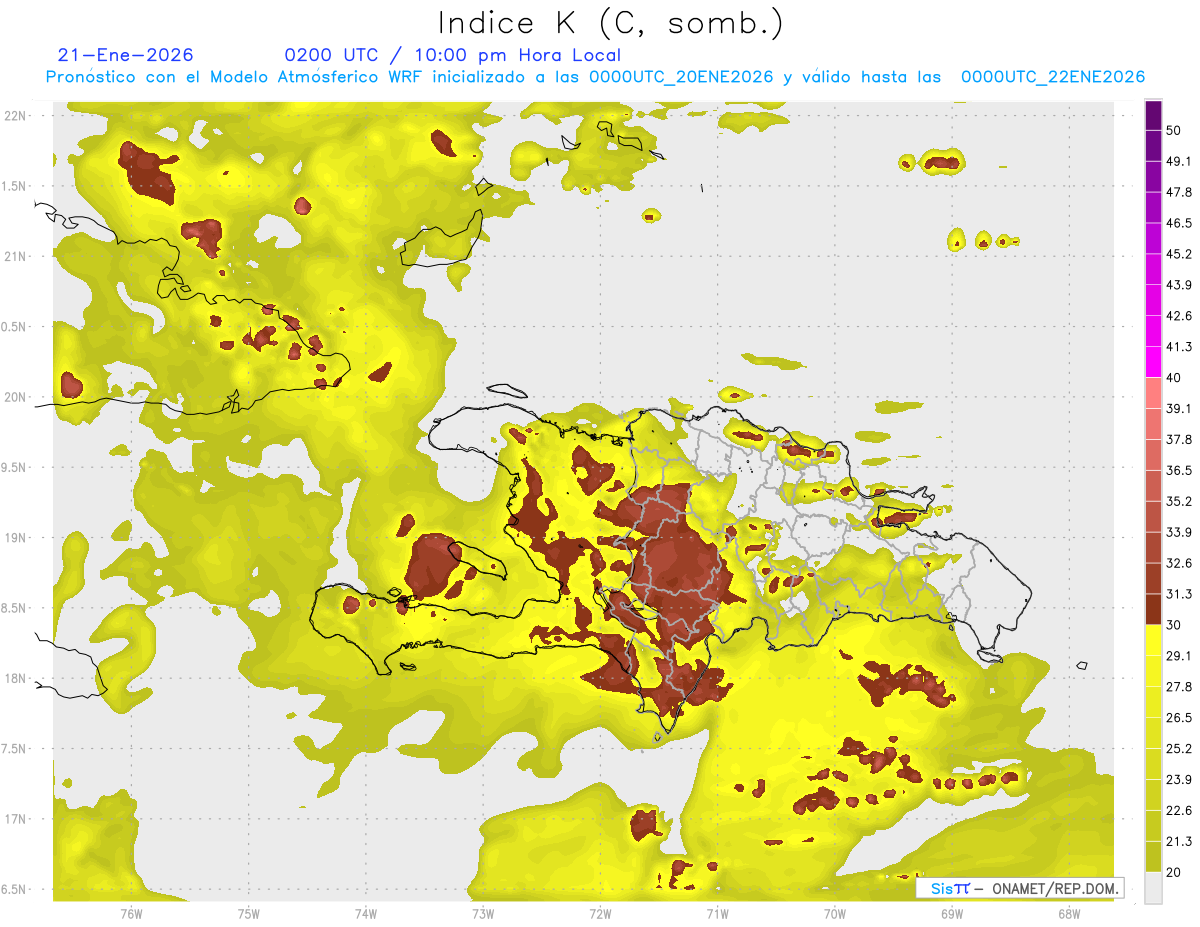
Task: Click the '76W' longitude label
Action: (x=131, y=913)
